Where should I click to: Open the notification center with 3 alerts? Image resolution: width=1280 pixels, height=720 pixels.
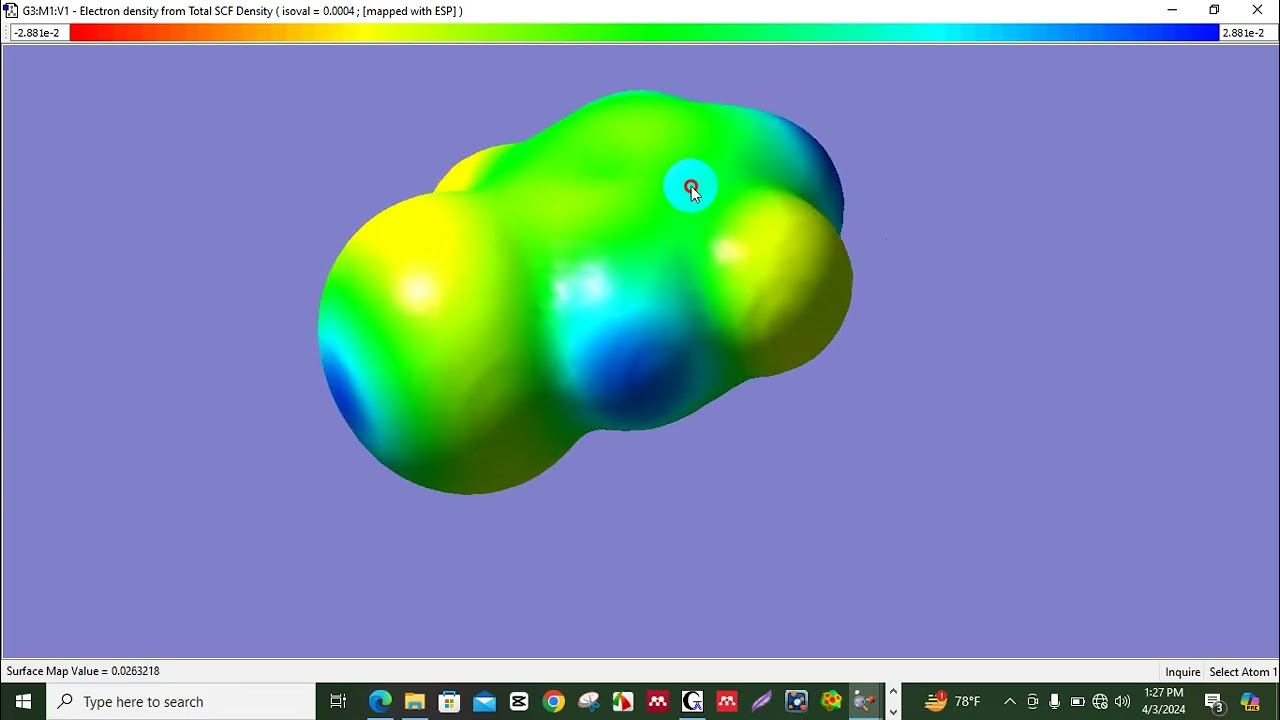[x=1214, y=703]
